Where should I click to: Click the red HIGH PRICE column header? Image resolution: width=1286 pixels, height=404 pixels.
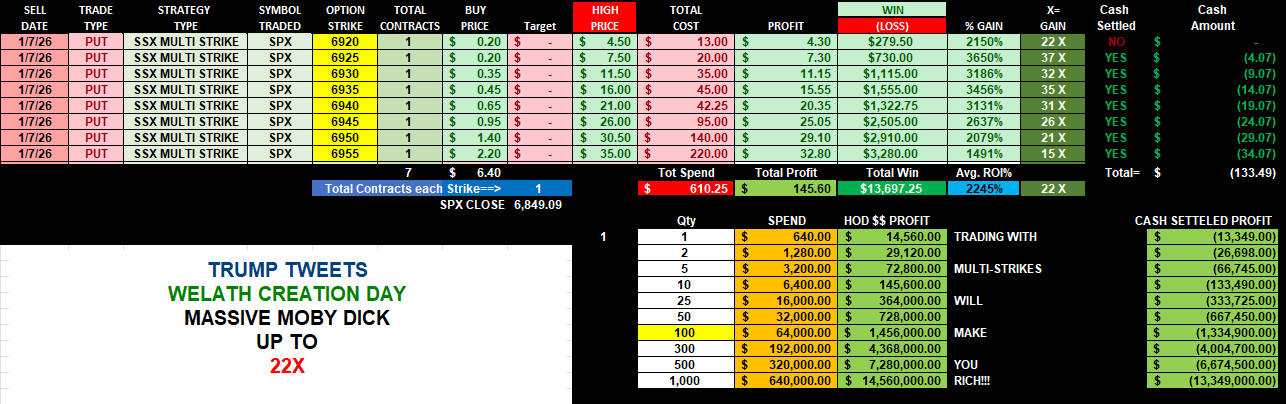click(603, 17)
